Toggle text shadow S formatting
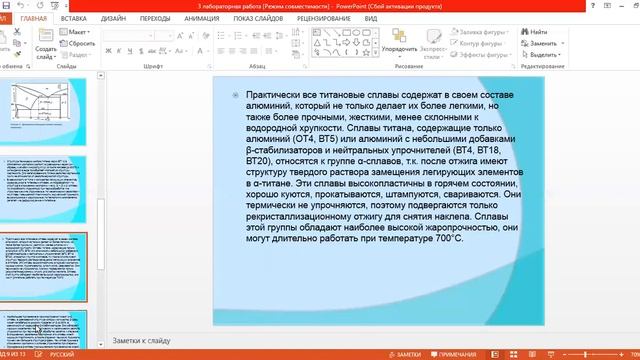The image size is (640, 360). [141, 51]
